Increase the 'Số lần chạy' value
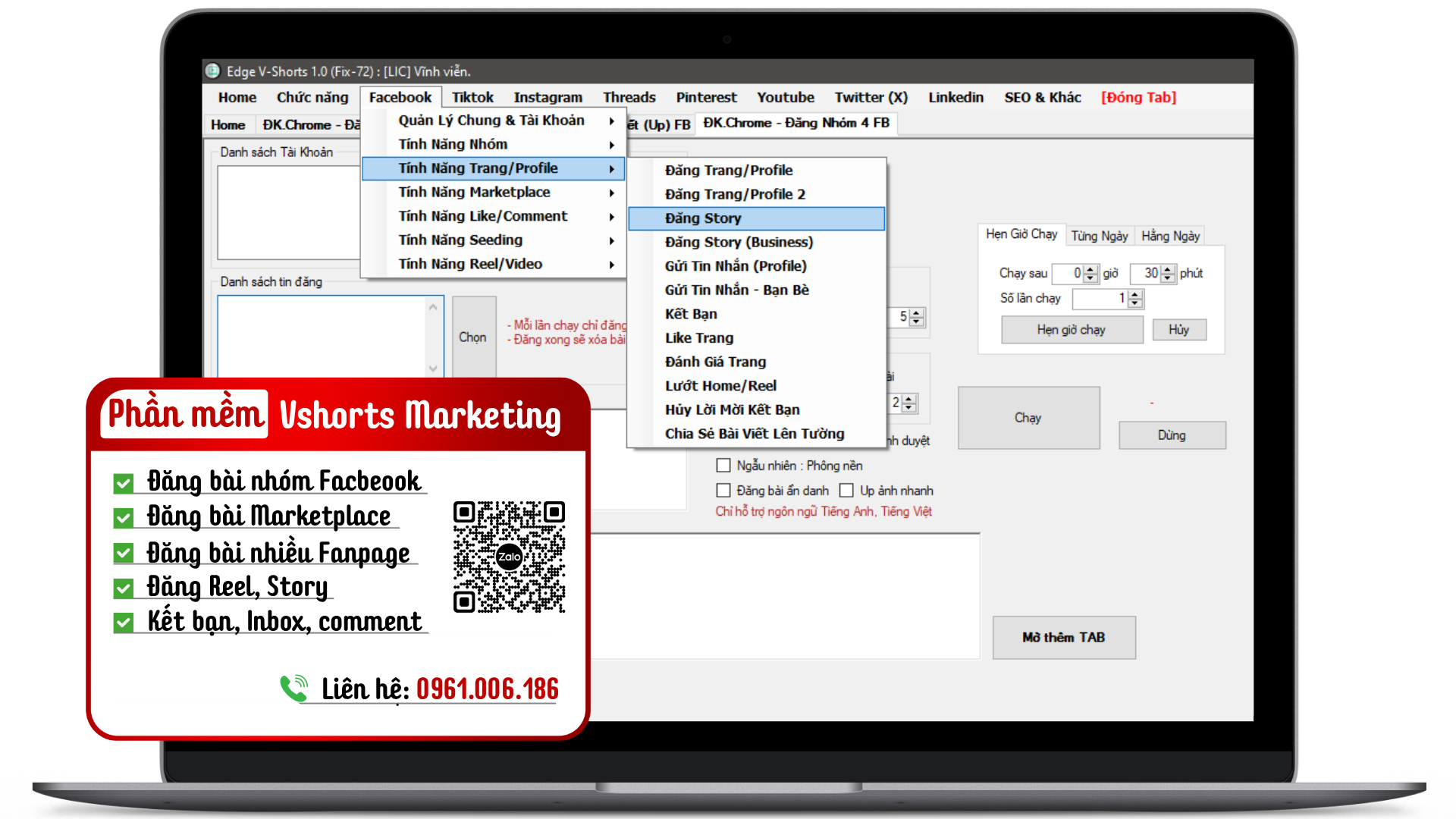1456x819 pixels. (x=1135, y=294)
